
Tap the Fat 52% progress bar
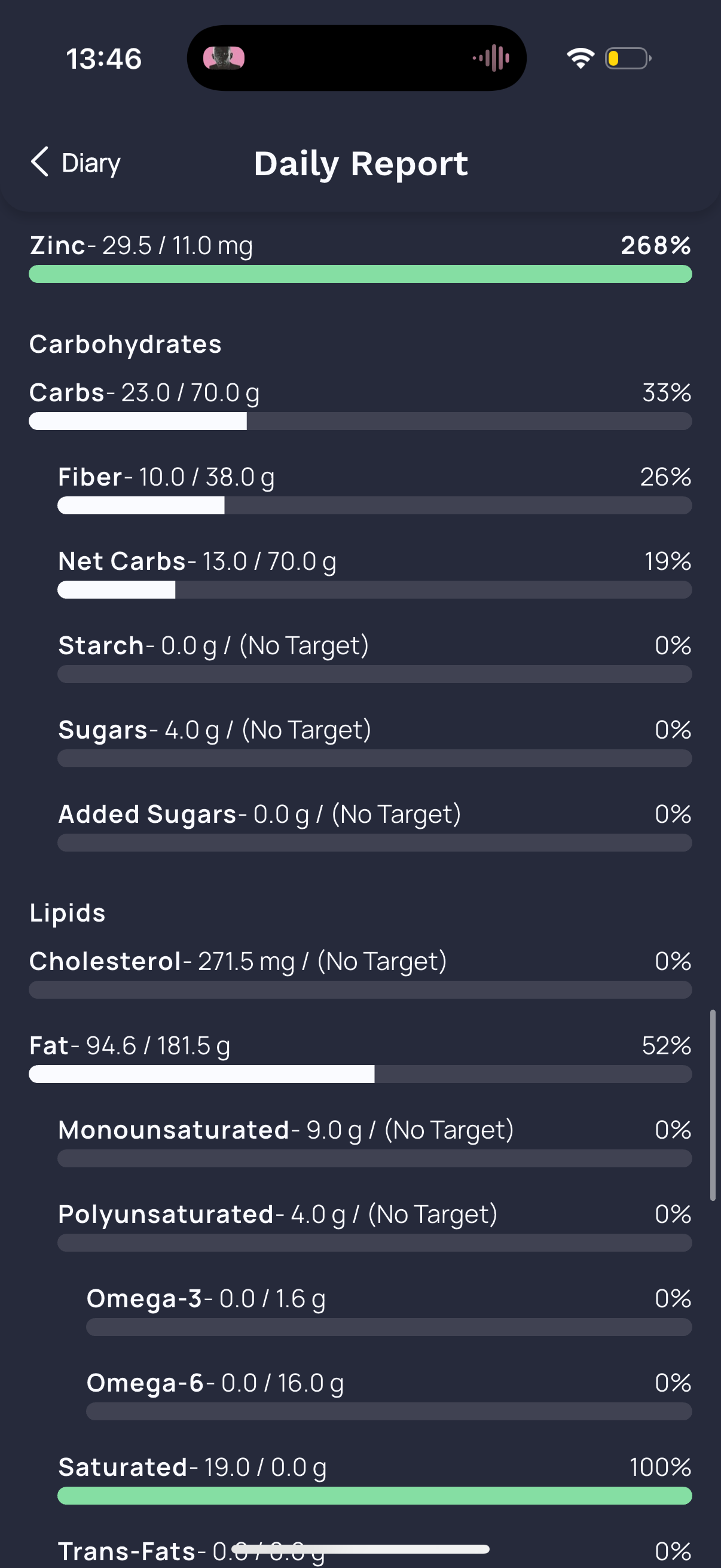[x=360, y=1074]
